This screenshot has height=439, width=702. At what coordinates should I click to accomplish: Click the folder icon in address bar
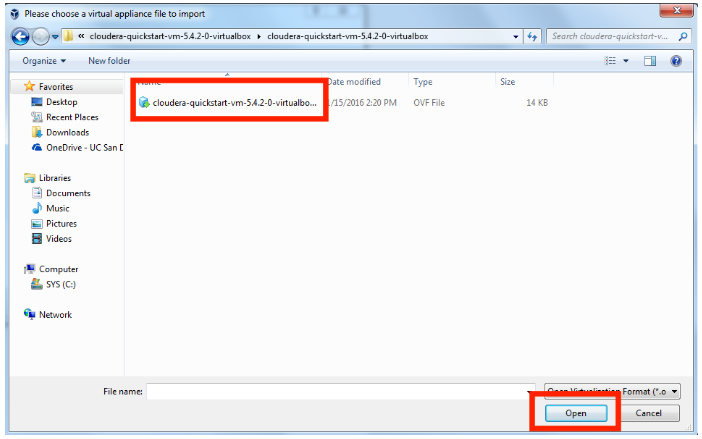68,36
